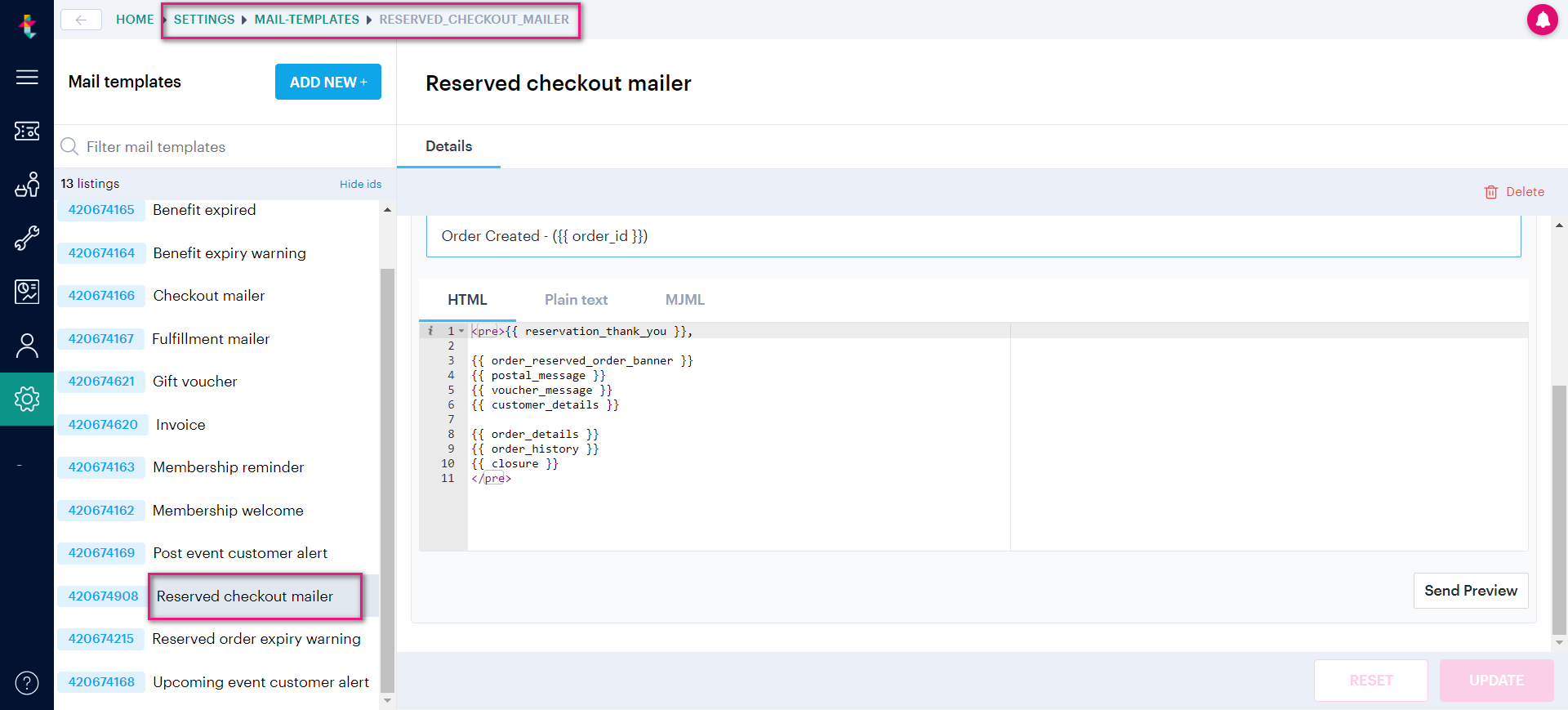The width and height of the screenshot is (1568, 710).
Task: Open the Details tab
Action: pyautogui.click(x=449, y=146)
